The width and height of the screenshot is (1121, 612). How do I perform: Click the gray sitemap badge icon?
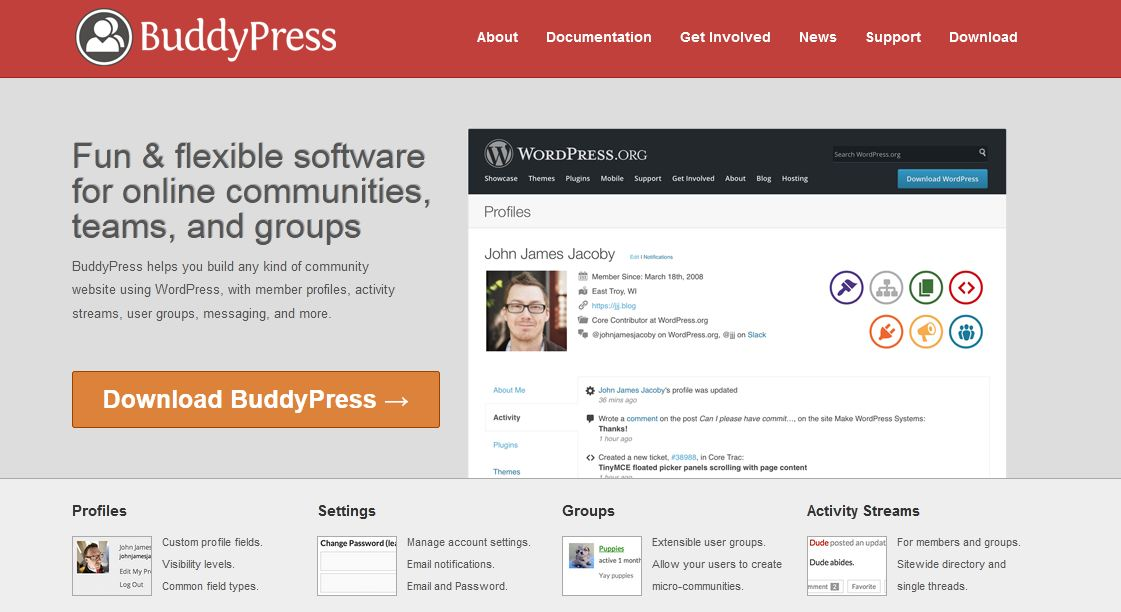click(x=887, y=287)
